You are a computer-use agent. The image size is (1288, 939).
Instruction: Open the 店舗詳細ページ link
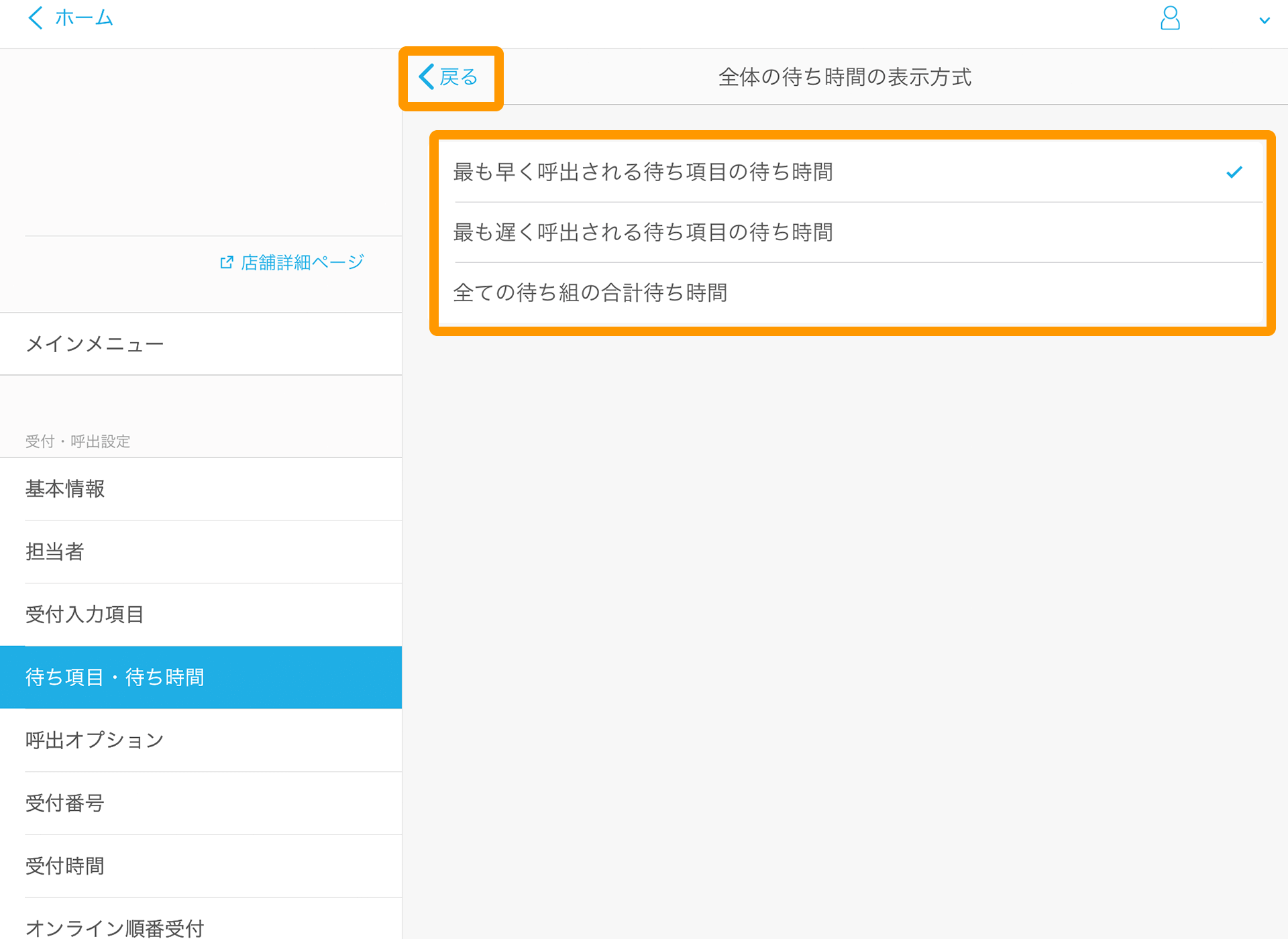[x=292, y=262]
